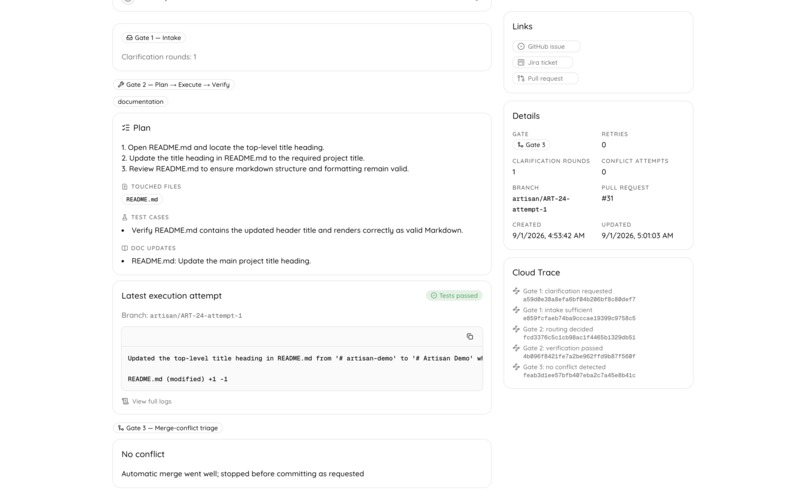Click the GitHub issue circle icon
This screenshot has width=806, height=504.
pyautogui.click(x=521, y=46)
